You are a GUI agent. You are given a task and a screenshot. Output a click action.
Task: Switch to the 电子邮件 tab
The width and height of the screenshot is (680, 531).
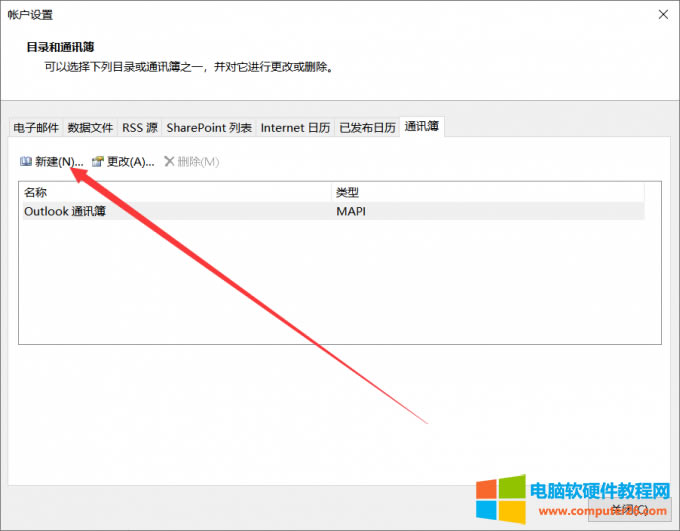pos(36,128)
